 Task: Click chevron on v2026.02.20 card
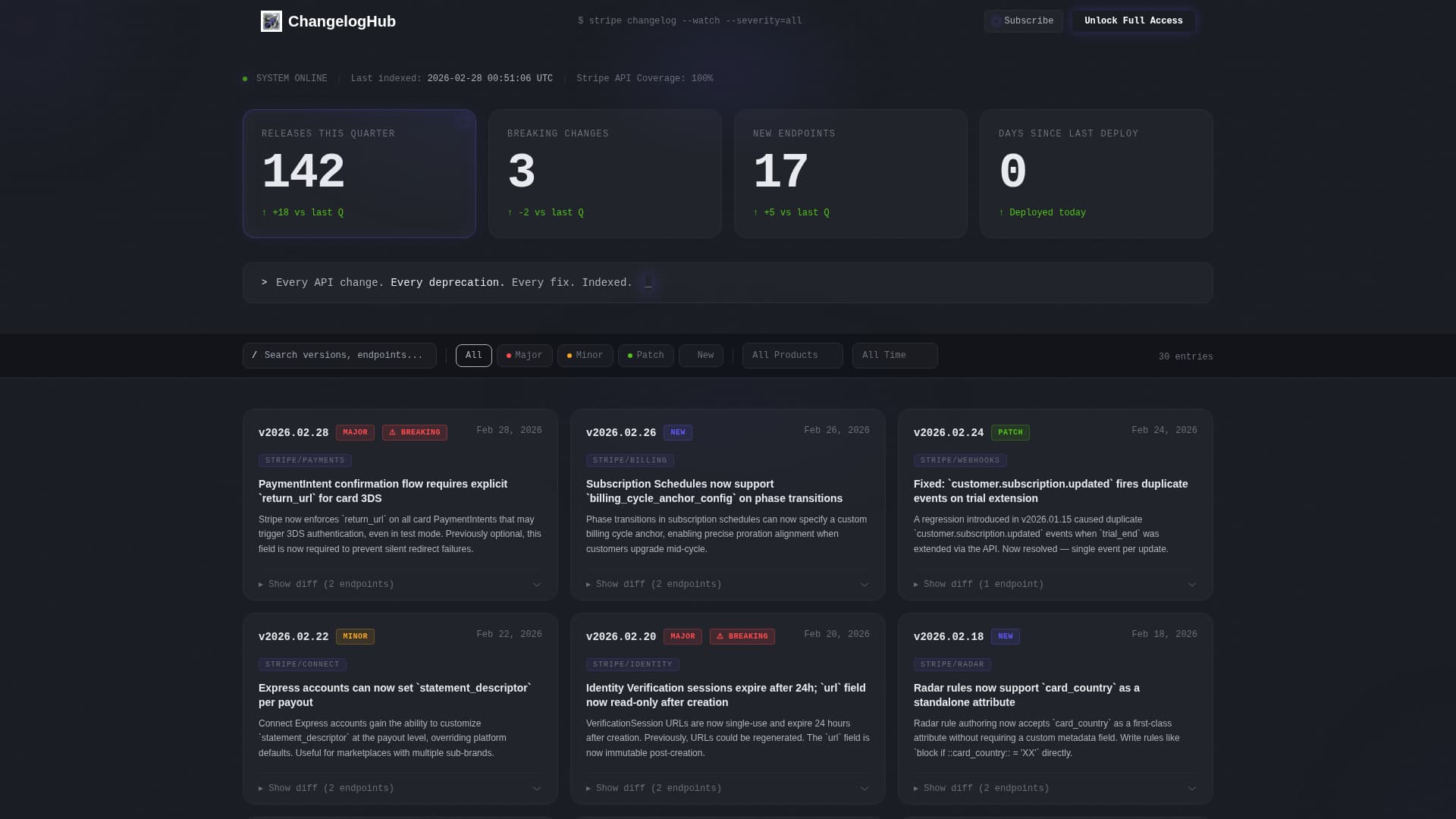864,789
